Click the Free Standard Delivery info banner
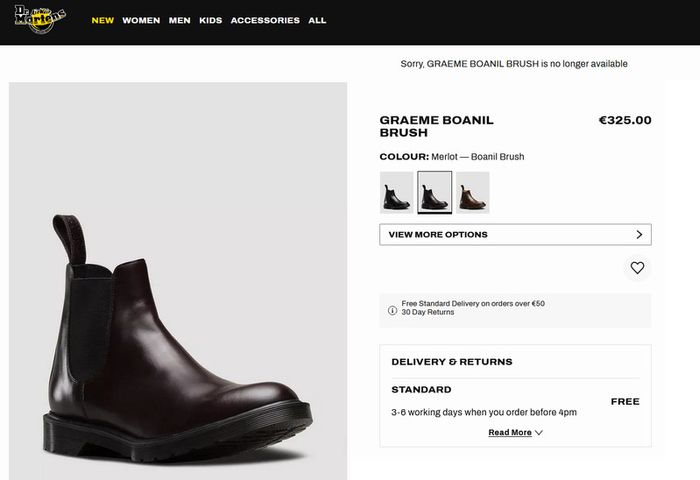This screenshot has height=480, width=700. [515, 310]
